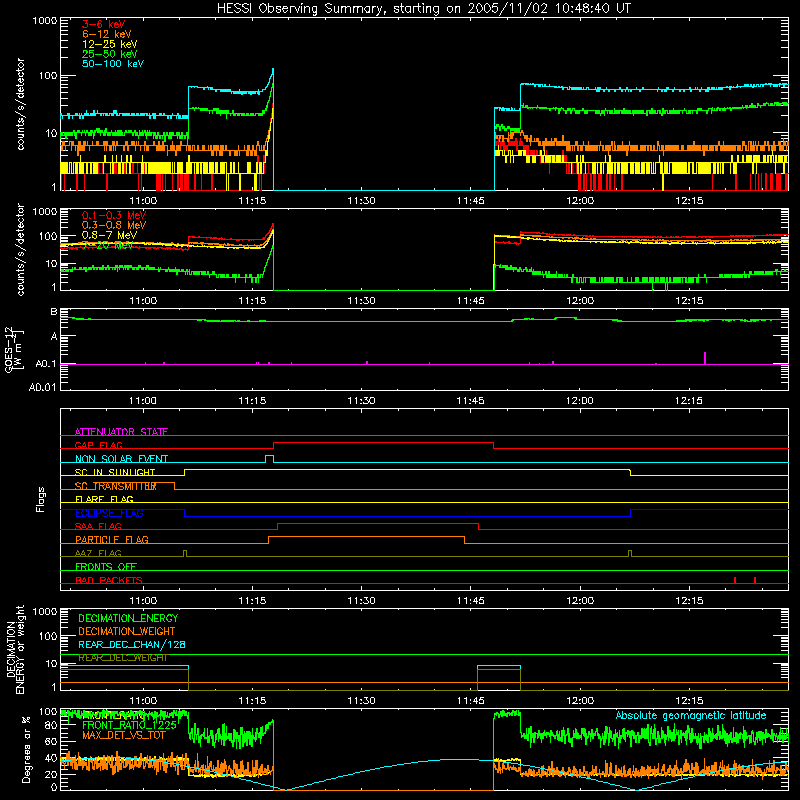Select the BAD_PACKETS flag label

click(x=109, y=580)
